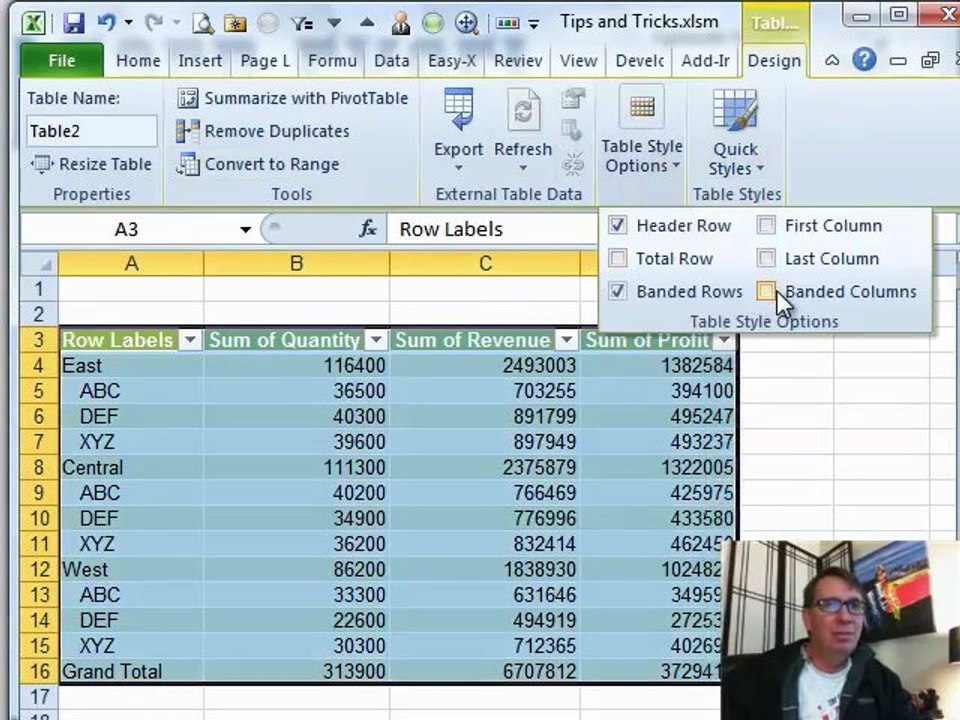Switch to the Home tab
The width and height of the screenshot is (960, 720).
click(138, 61)
